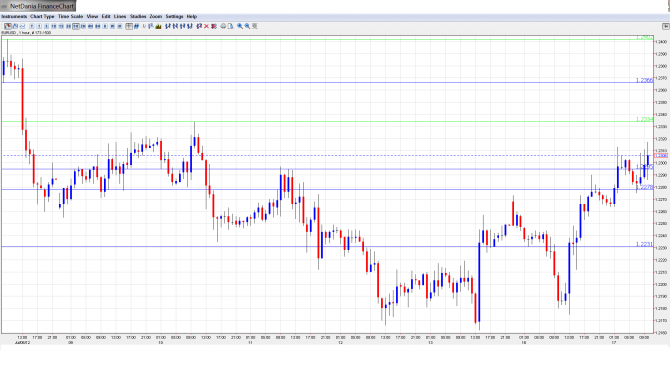The height and width of the screenshot is (376, 670).
Task: Switch to monthly (M) time scale
Action: click(x=120, y=26)
